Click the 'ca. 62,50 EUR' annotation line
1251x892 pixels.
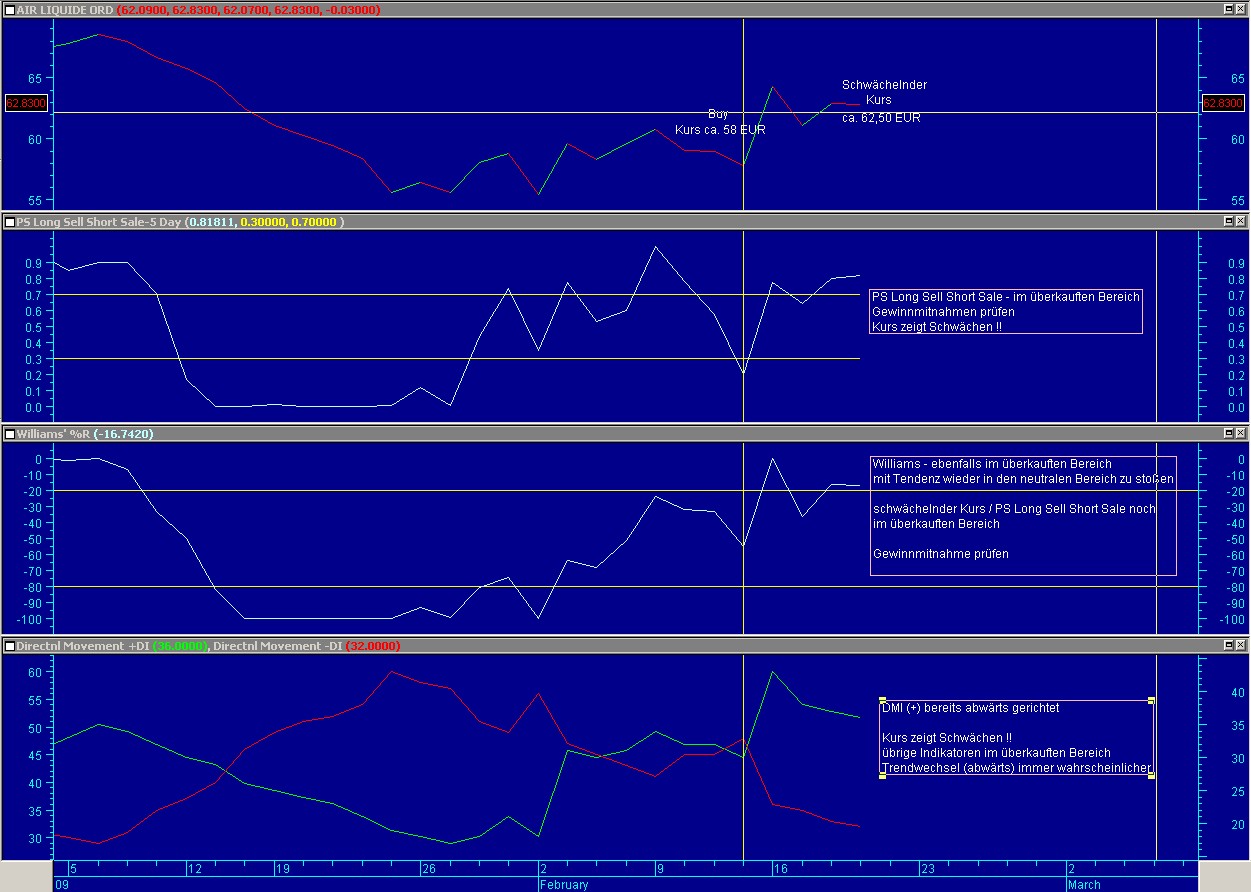tap(881, 117)
